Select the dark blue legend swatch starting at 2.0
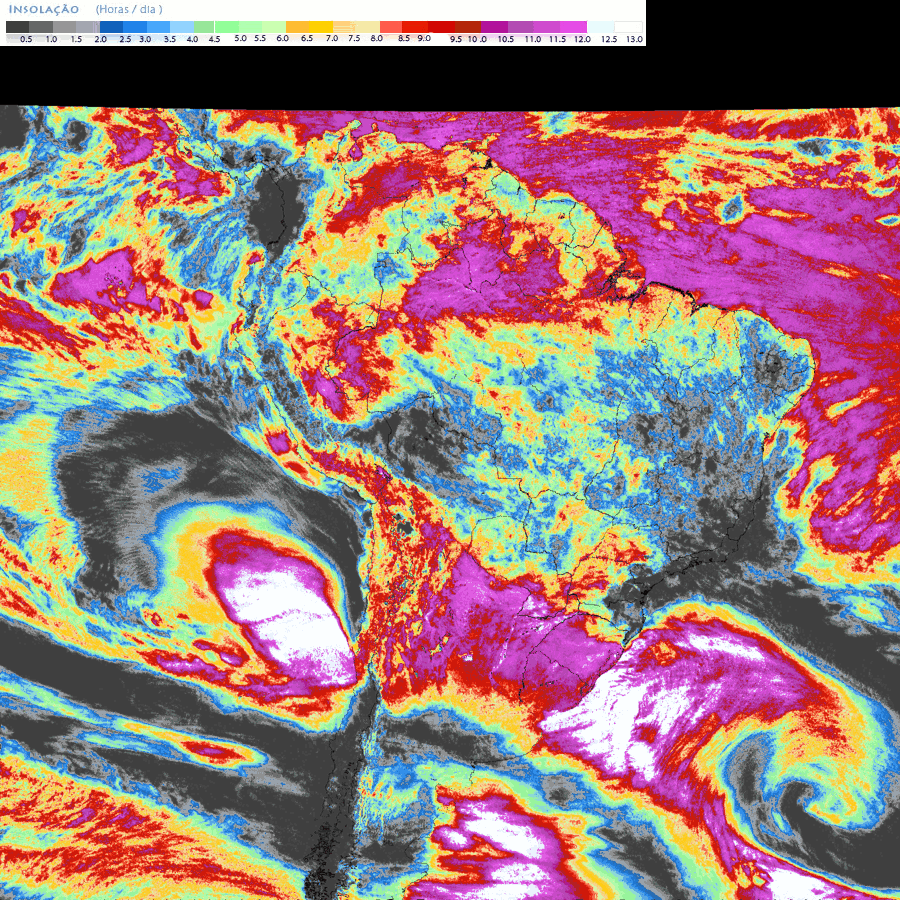900x900 pixels. pyautogui.click(x=111, y=27)
